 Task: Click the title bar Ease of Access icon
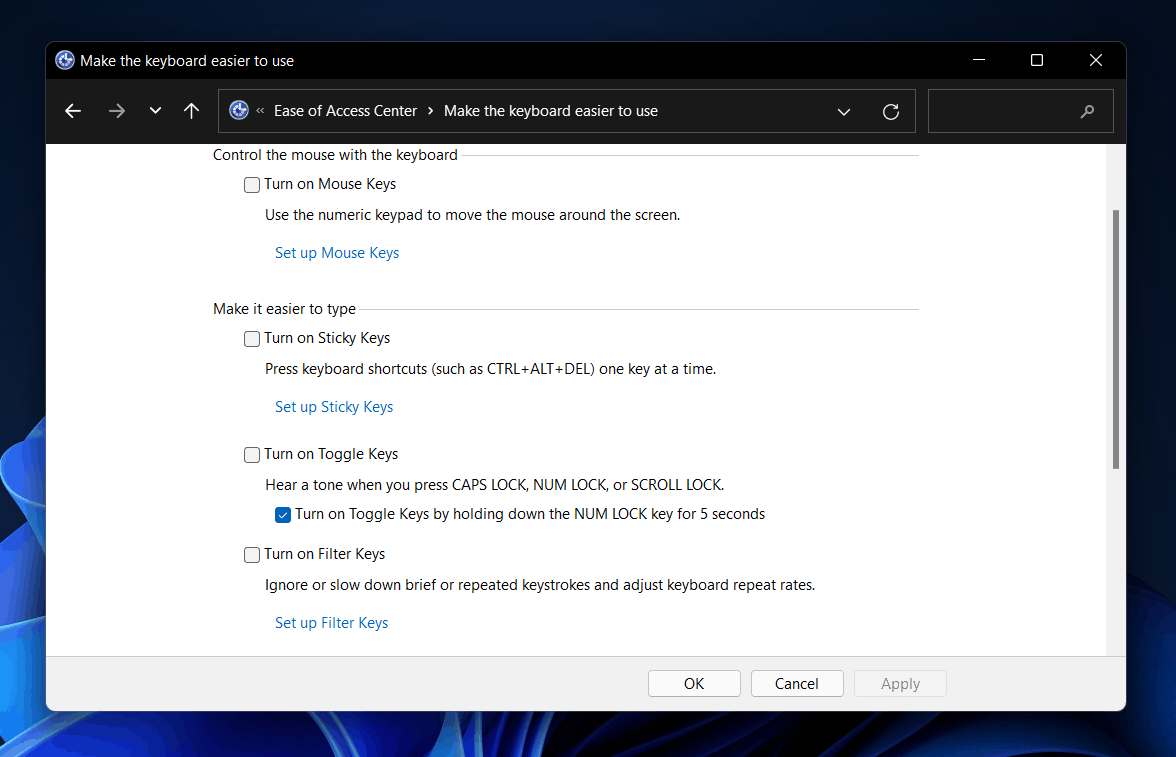(65, 60)
